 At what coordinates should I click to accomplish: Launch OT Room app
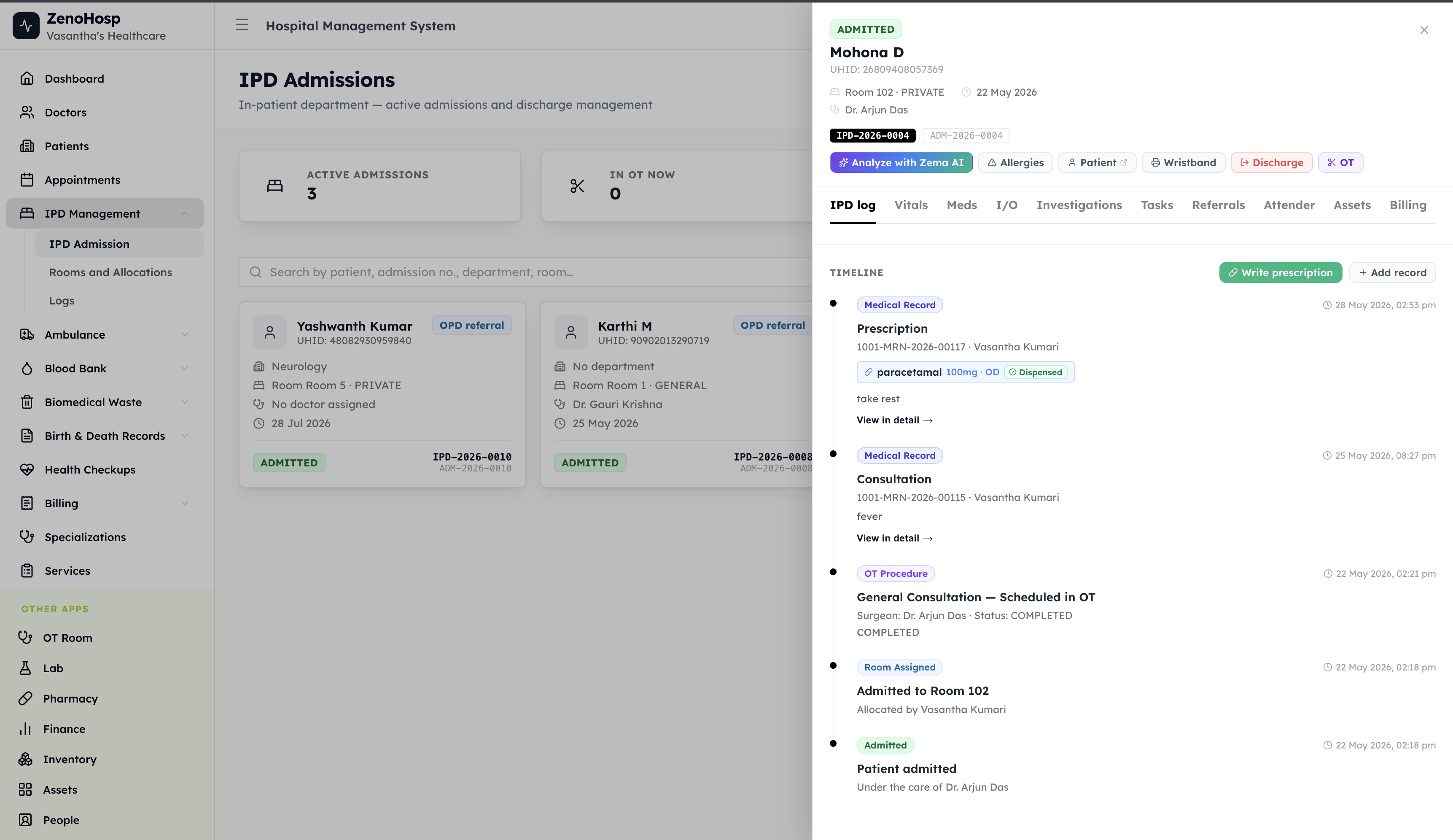67,638
